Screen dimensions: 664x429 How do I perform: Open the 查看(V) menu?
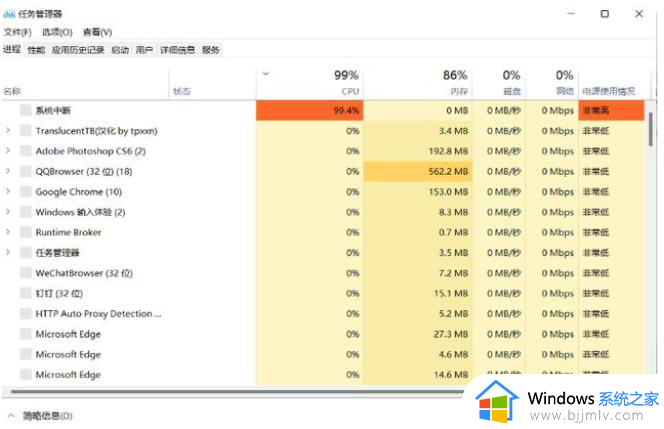pos(97,32)
